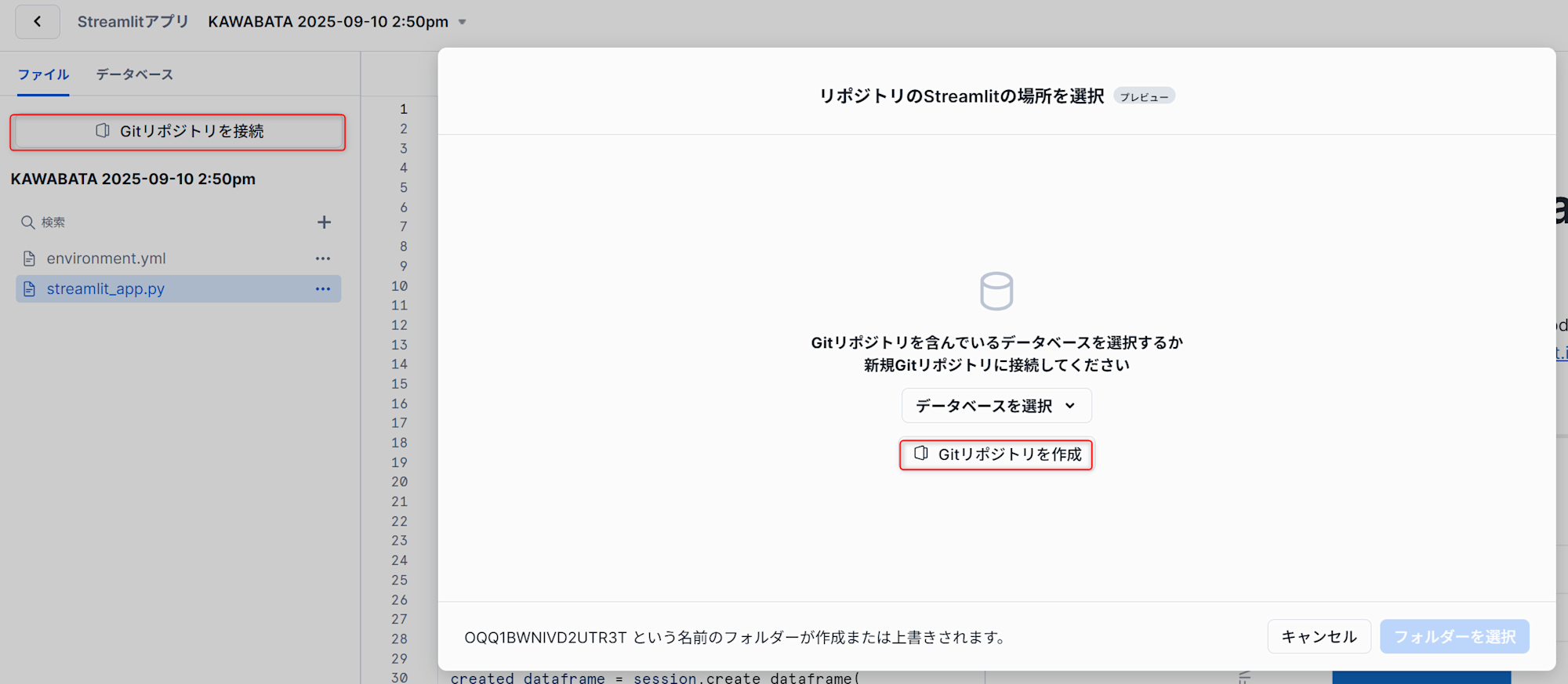Expand the データベースを選択 dropdown
The image size is (1568, 684).
tap(996, 406)
